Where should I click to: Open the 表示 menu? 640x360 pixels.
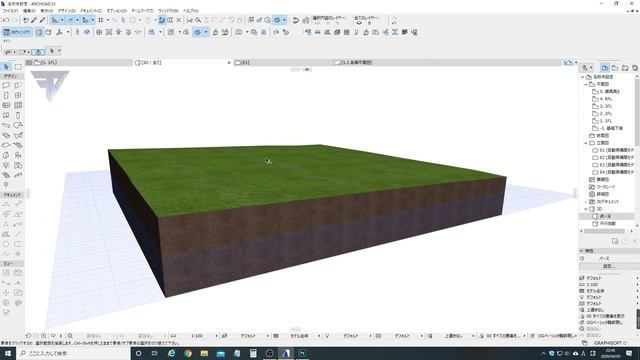(x=47, y=11)
